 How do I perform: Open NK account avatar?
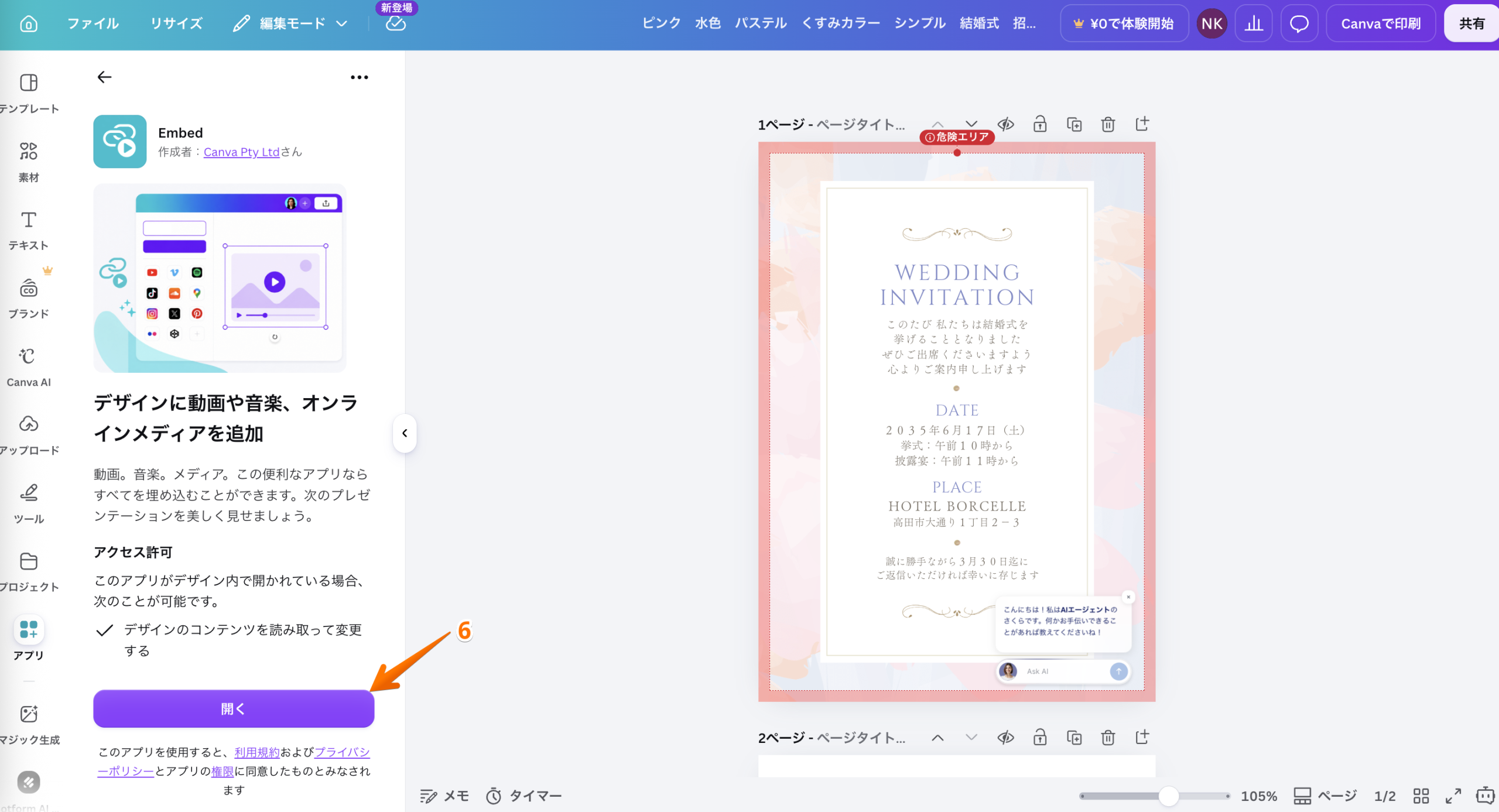[1211, 23]
